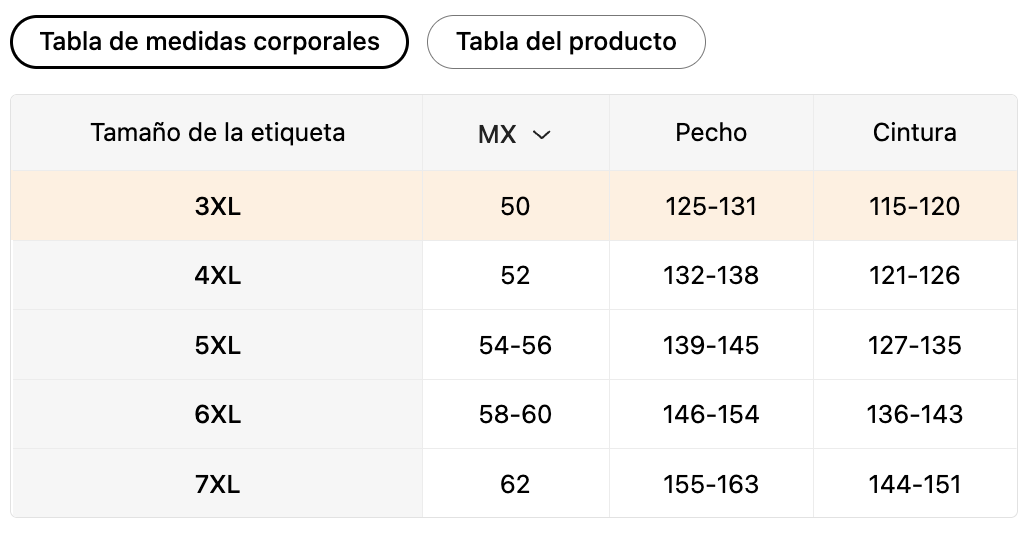This screenshot has height=540, width=1030.
Task: Click the MX value 58-60 cell
Action: click(515, 415)
